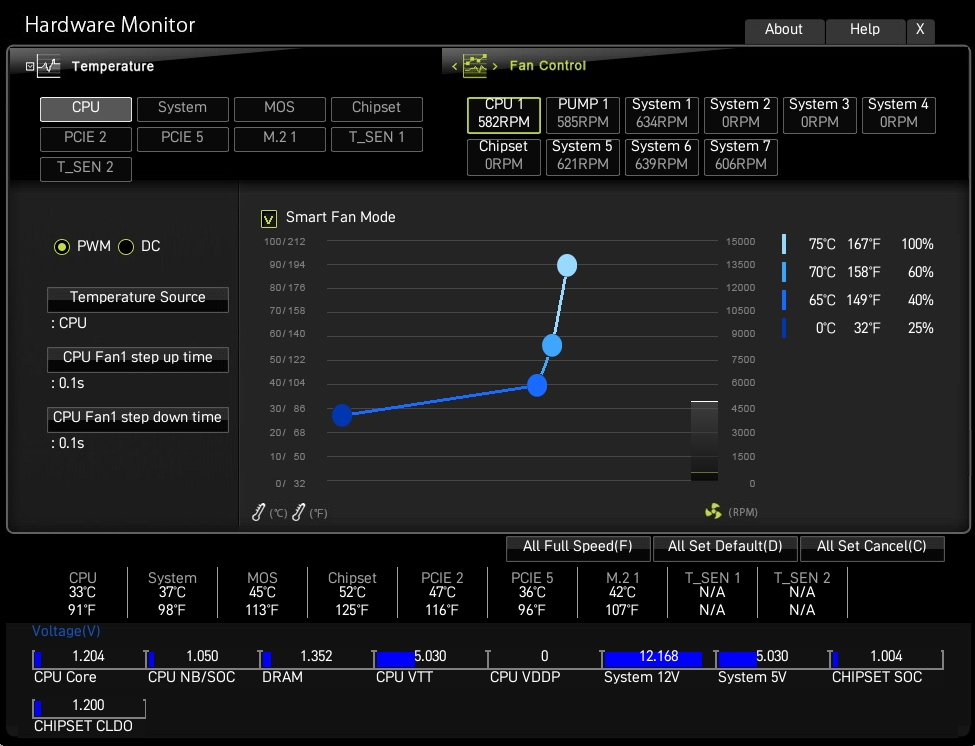Click the System 5V voltage bar

772,658
